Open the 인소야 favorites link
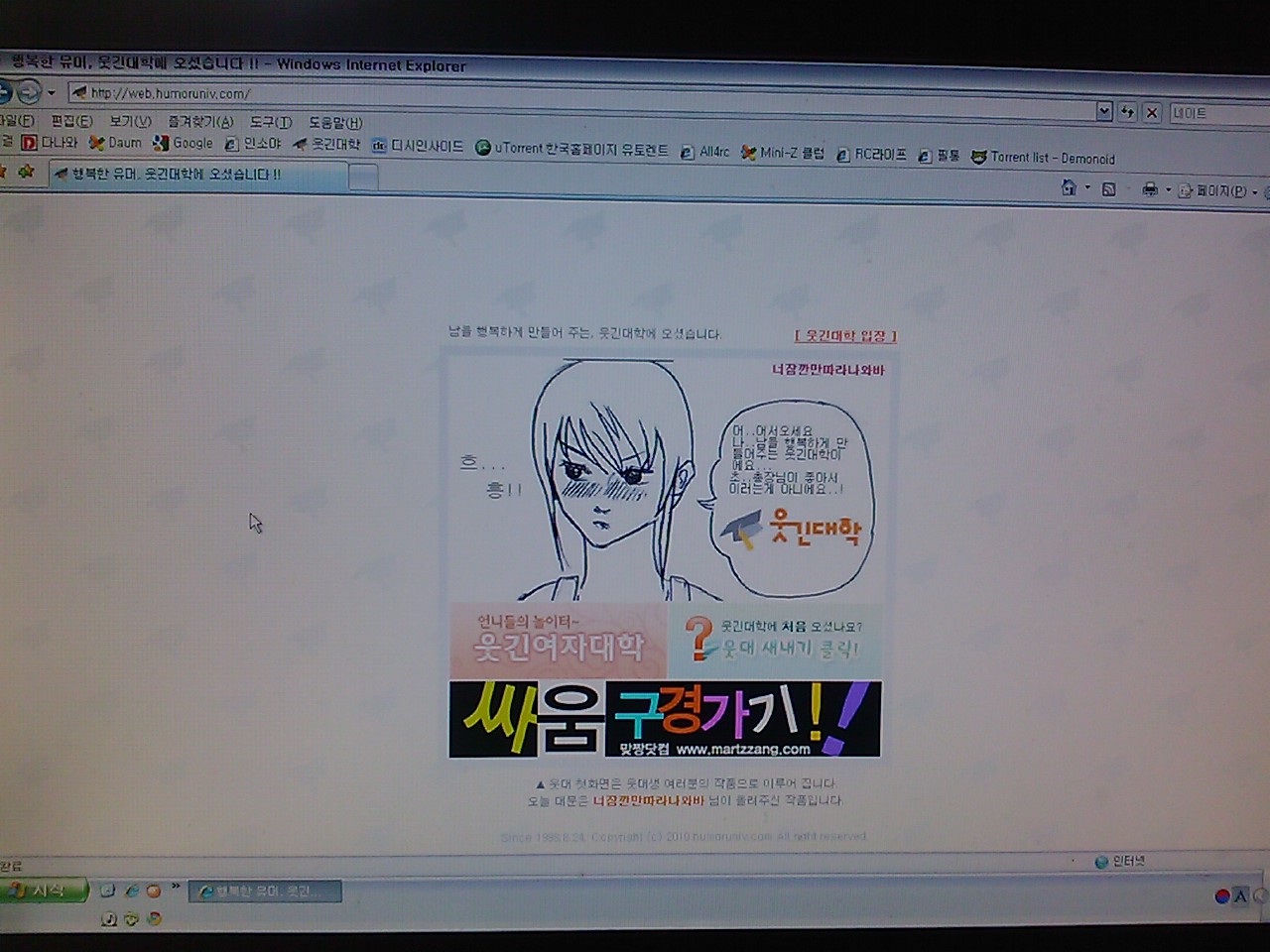Image resolution: width=1270 pixels, height=952 pixels. point(253,144)
